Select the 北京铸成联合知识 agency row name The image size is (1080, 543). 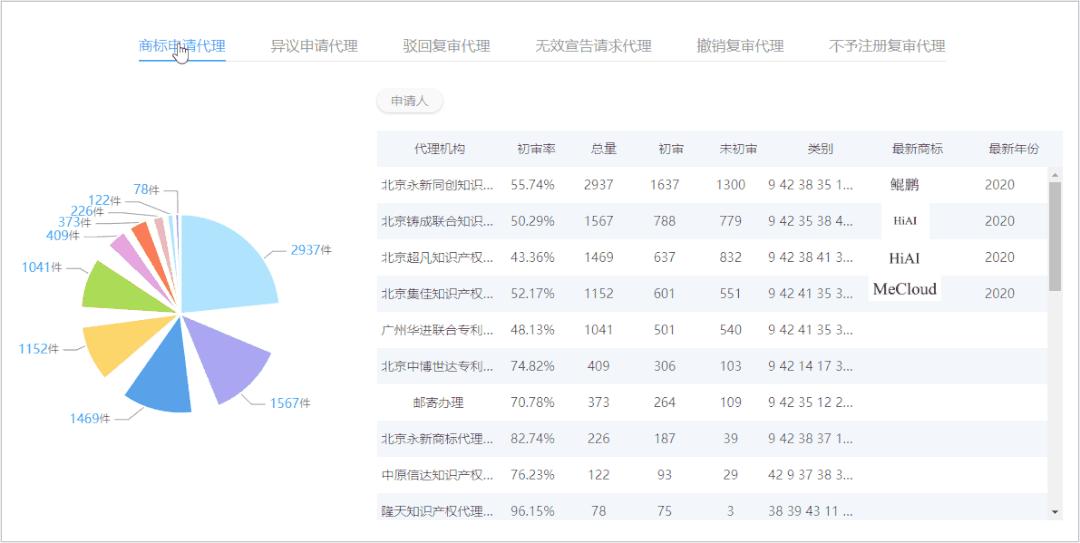tap(437, 221)
